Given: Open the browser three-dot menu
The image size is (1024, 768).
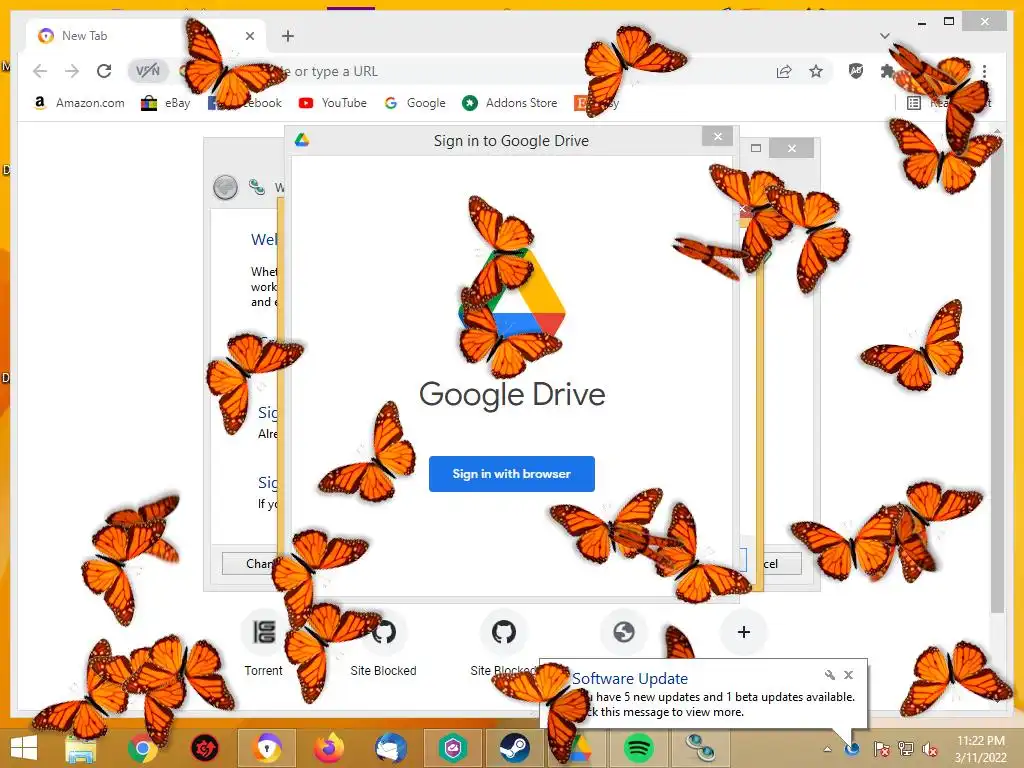Looking at the screenshot, I should pos(984,71).
